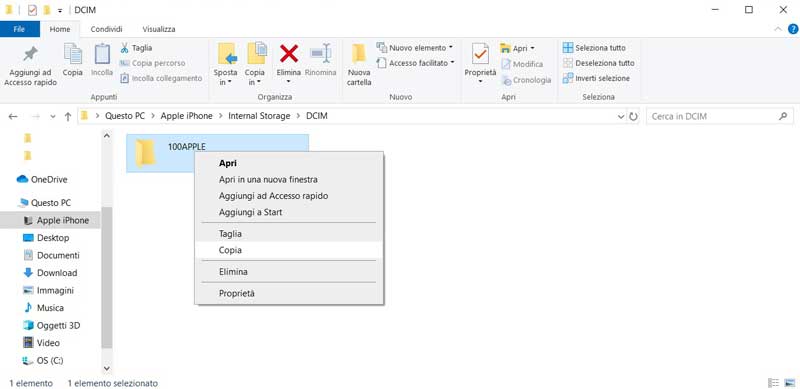Select the Home ribbon tab
This screenshot has height=389, width=800.
[x=60, y=29]
